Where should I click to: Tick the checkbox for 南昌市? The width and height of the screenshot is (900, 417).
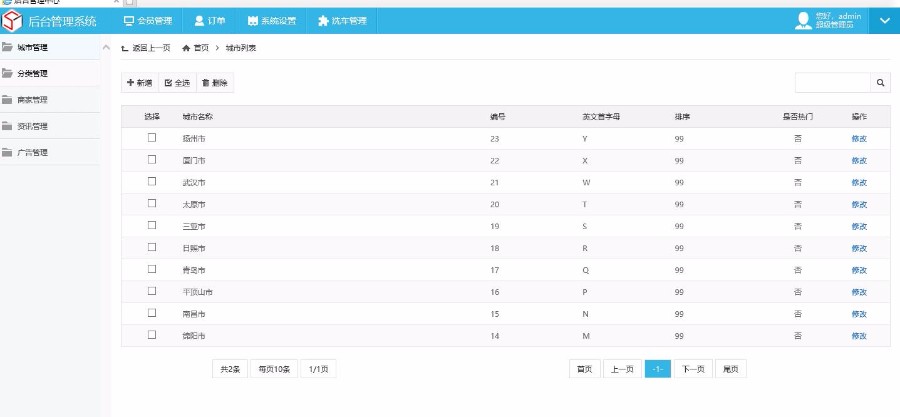(152, 313)
